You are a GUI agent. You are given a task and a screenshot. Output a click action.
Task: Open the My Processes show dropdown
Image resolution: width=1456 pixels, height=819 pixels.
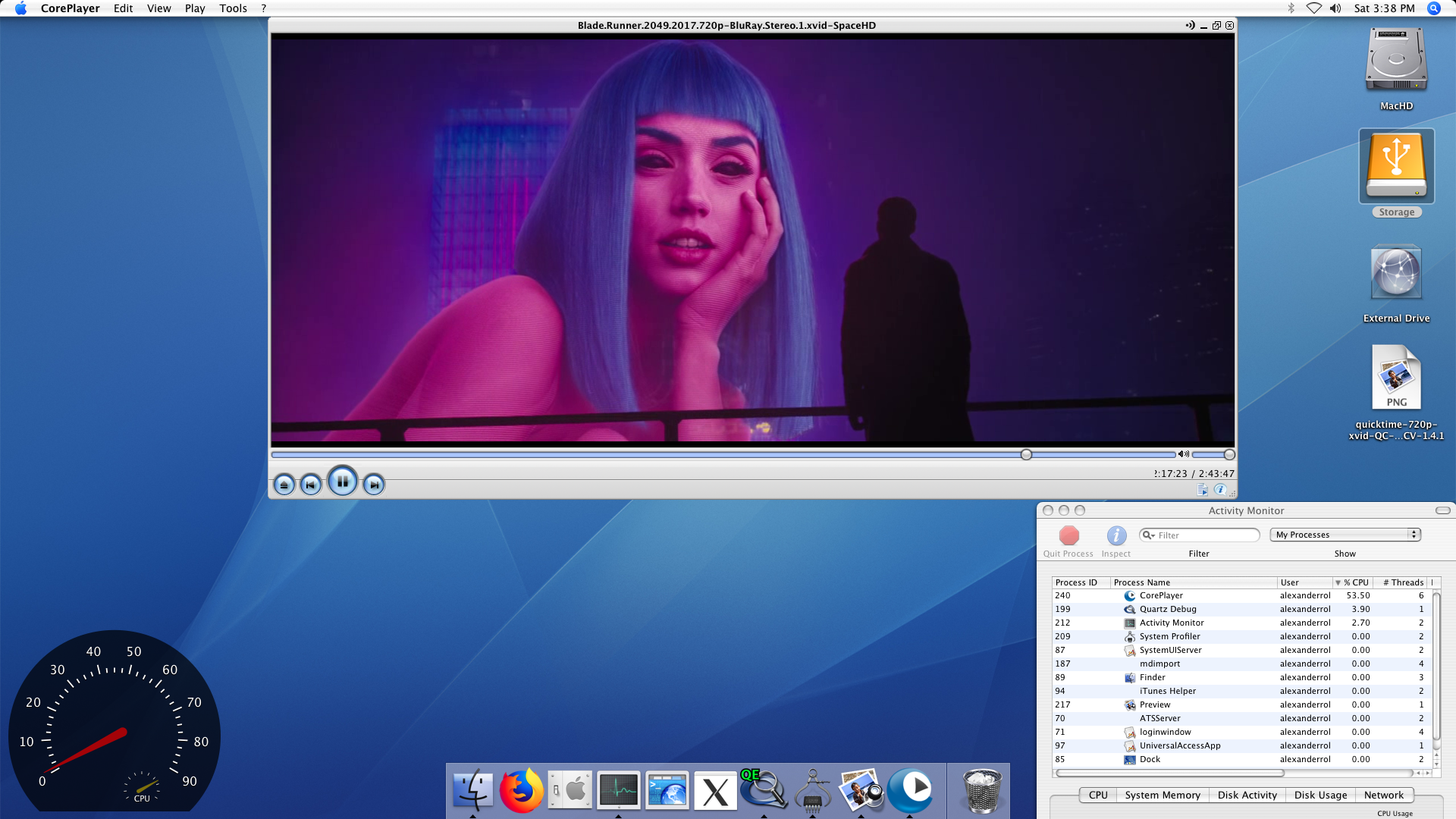[x=1345, y=535]
